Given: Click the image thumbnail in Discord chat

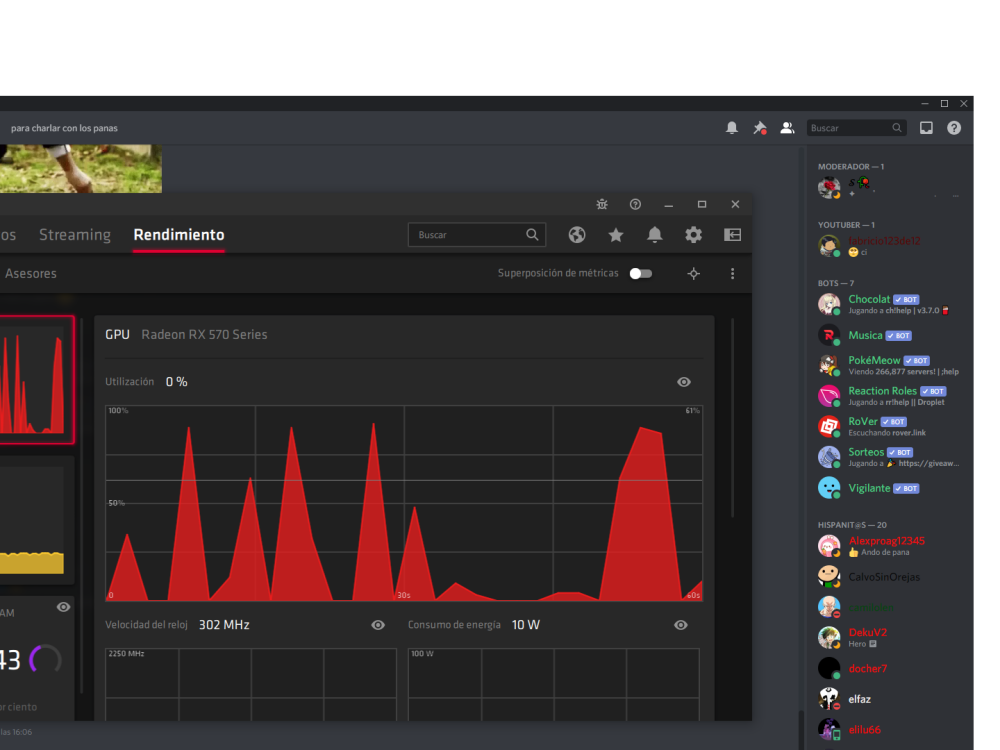Looking at the screenshot, I should tap(80, 168).
